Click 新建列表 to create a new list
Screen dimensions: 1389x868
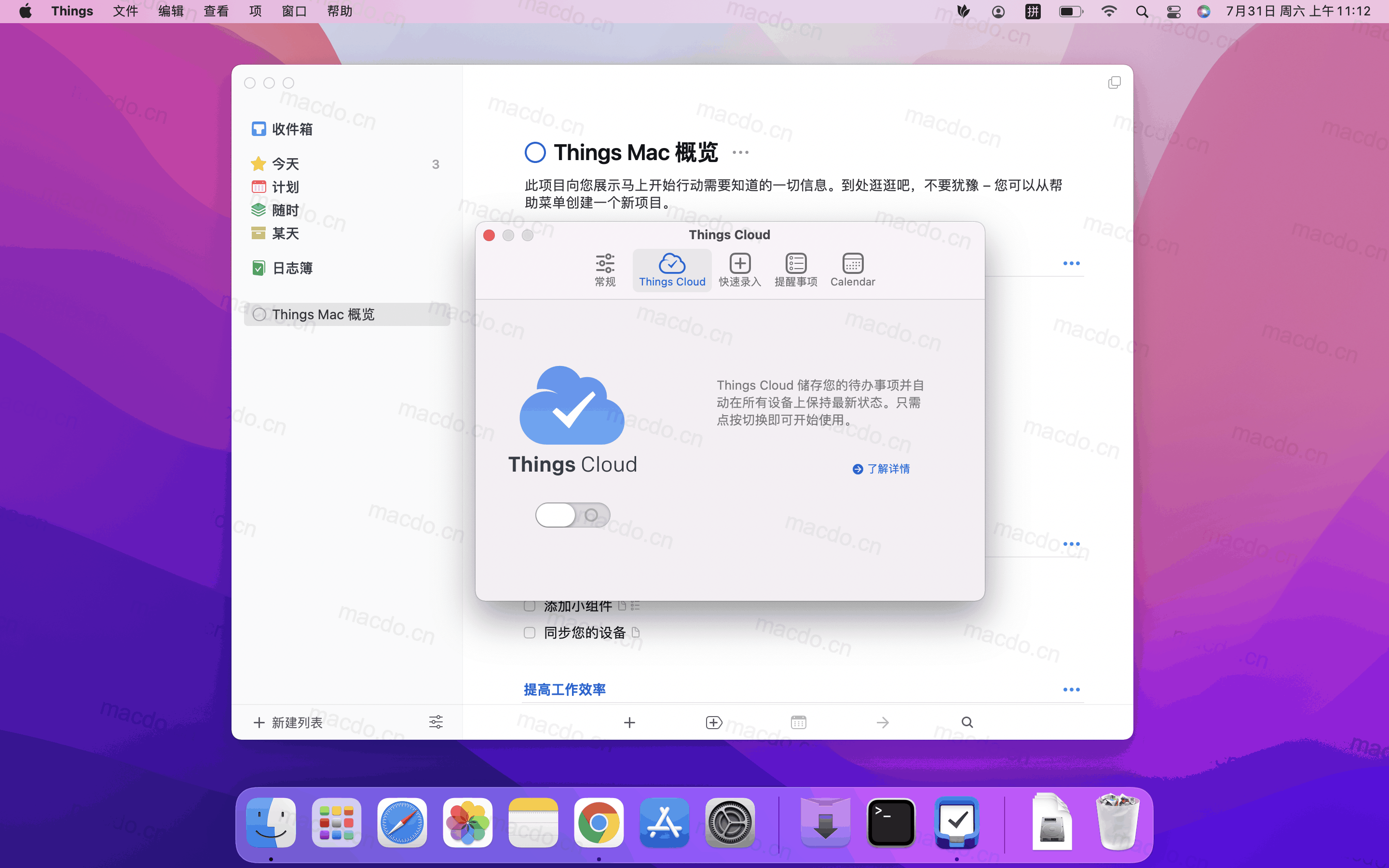click(288, 723)
